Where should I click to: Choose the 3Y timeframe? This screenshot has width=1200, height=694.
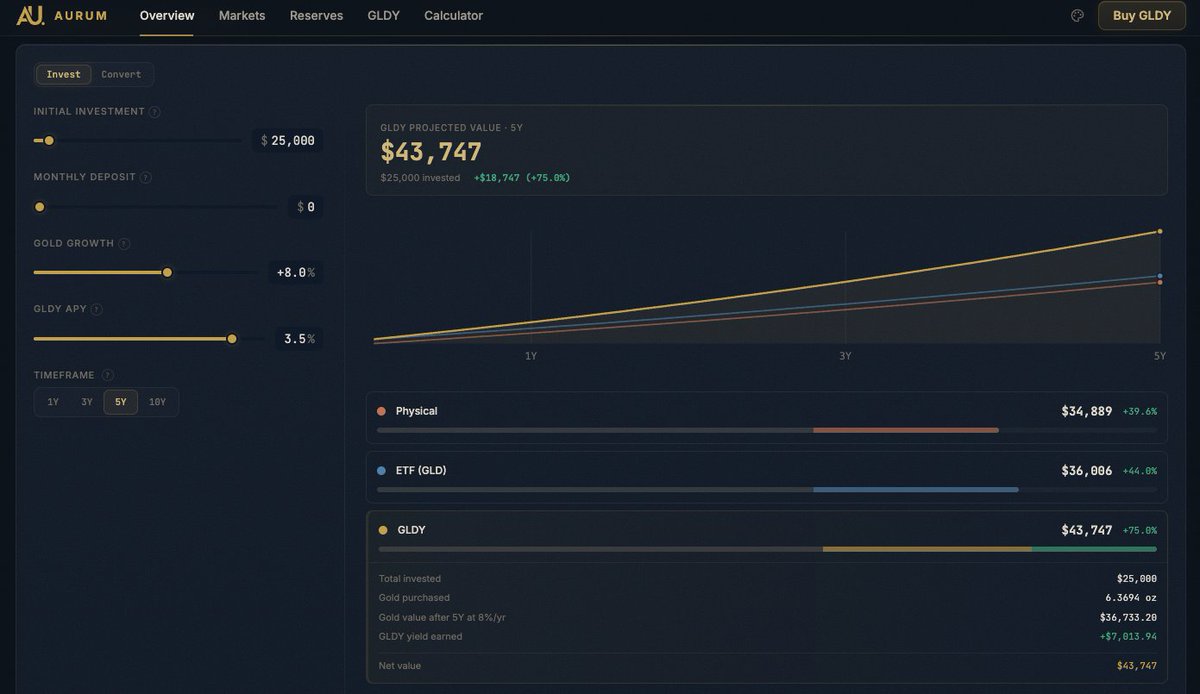[x=87, y=402]
